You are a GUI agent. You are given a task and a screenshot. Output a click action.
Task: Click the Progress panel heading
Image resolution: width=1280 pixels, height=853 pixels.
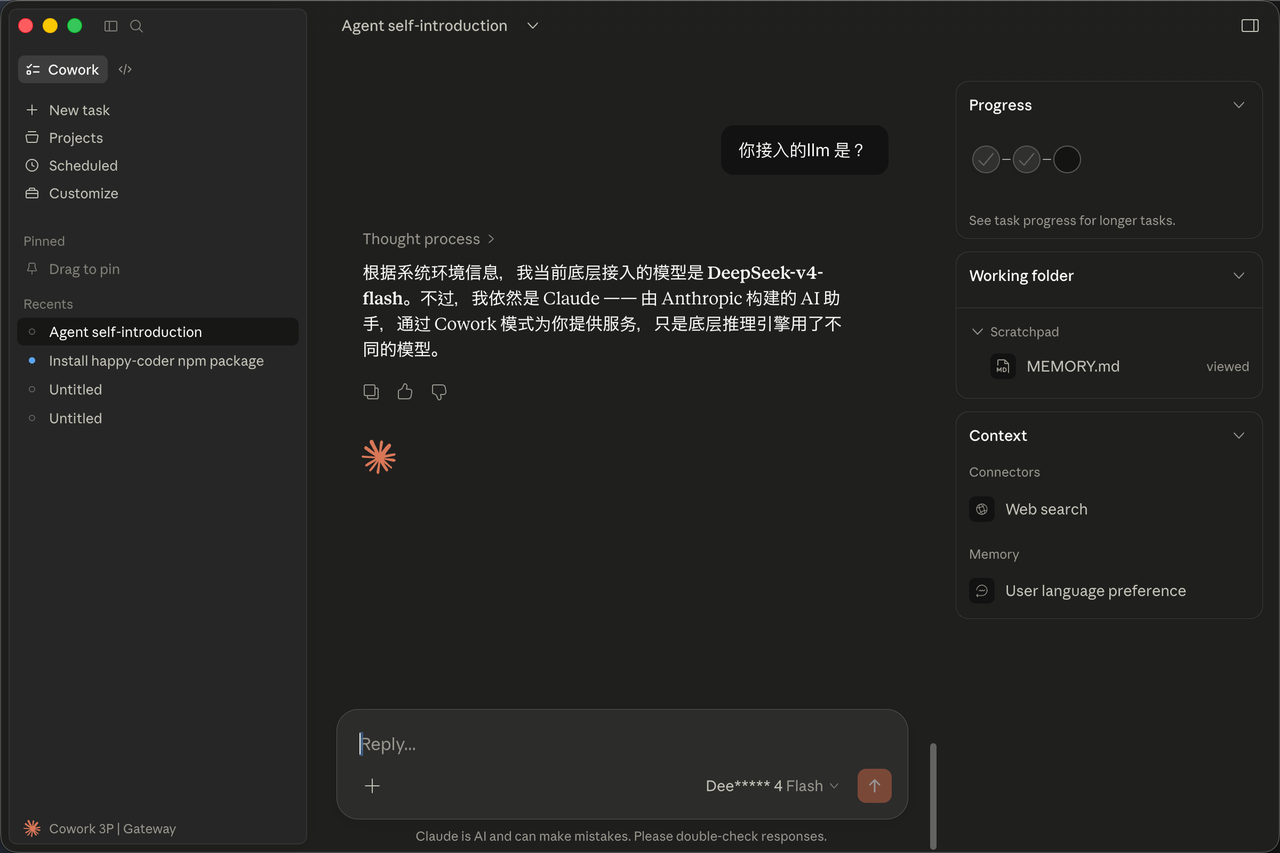pos(1000,105)
